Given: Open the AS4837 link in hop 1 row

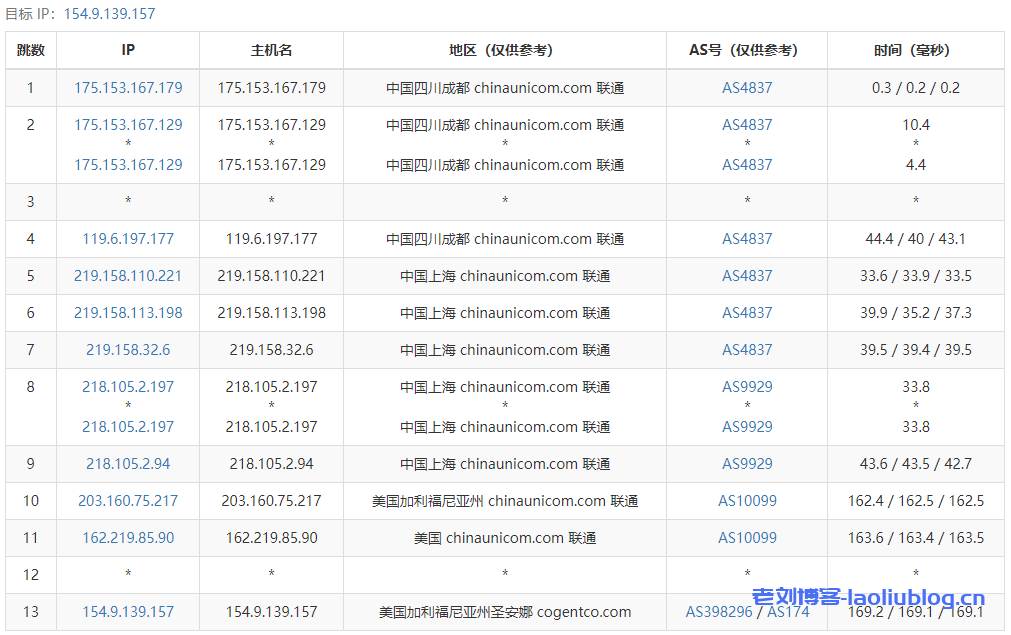Looking at the screenshot, I should pos(747,88).
